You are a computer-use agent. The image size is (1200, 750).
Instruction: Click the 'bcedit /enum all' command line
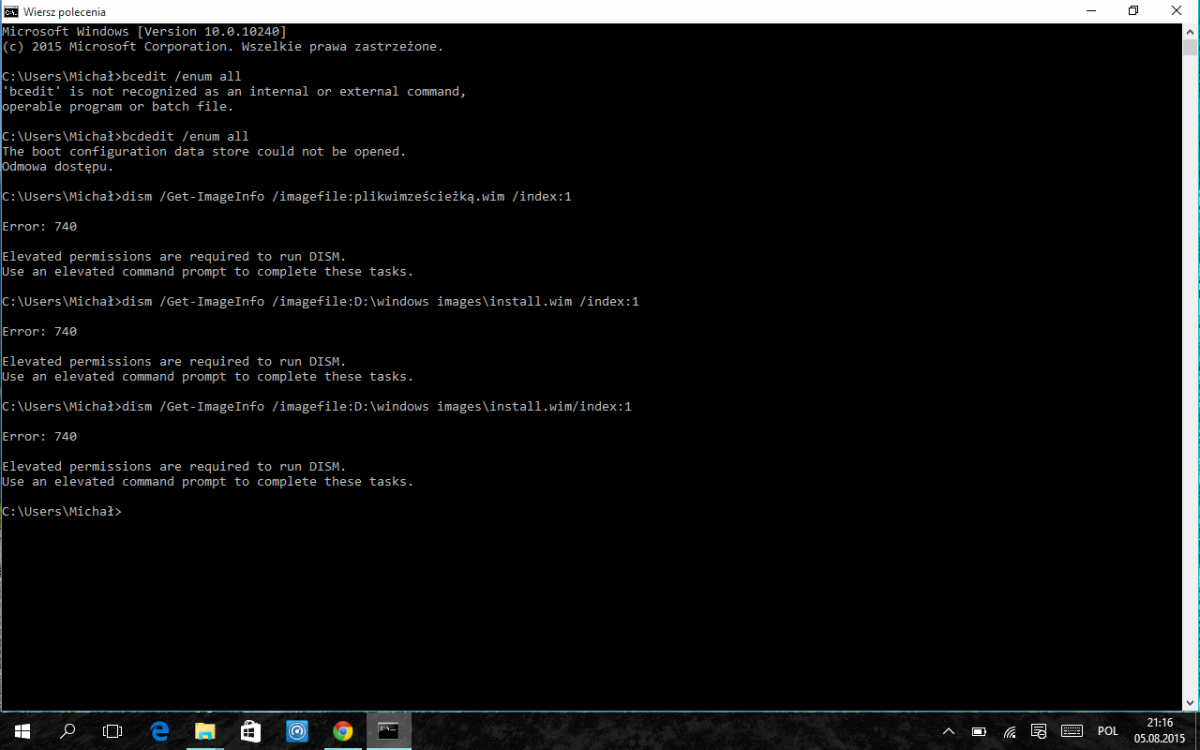click(122, 77)
